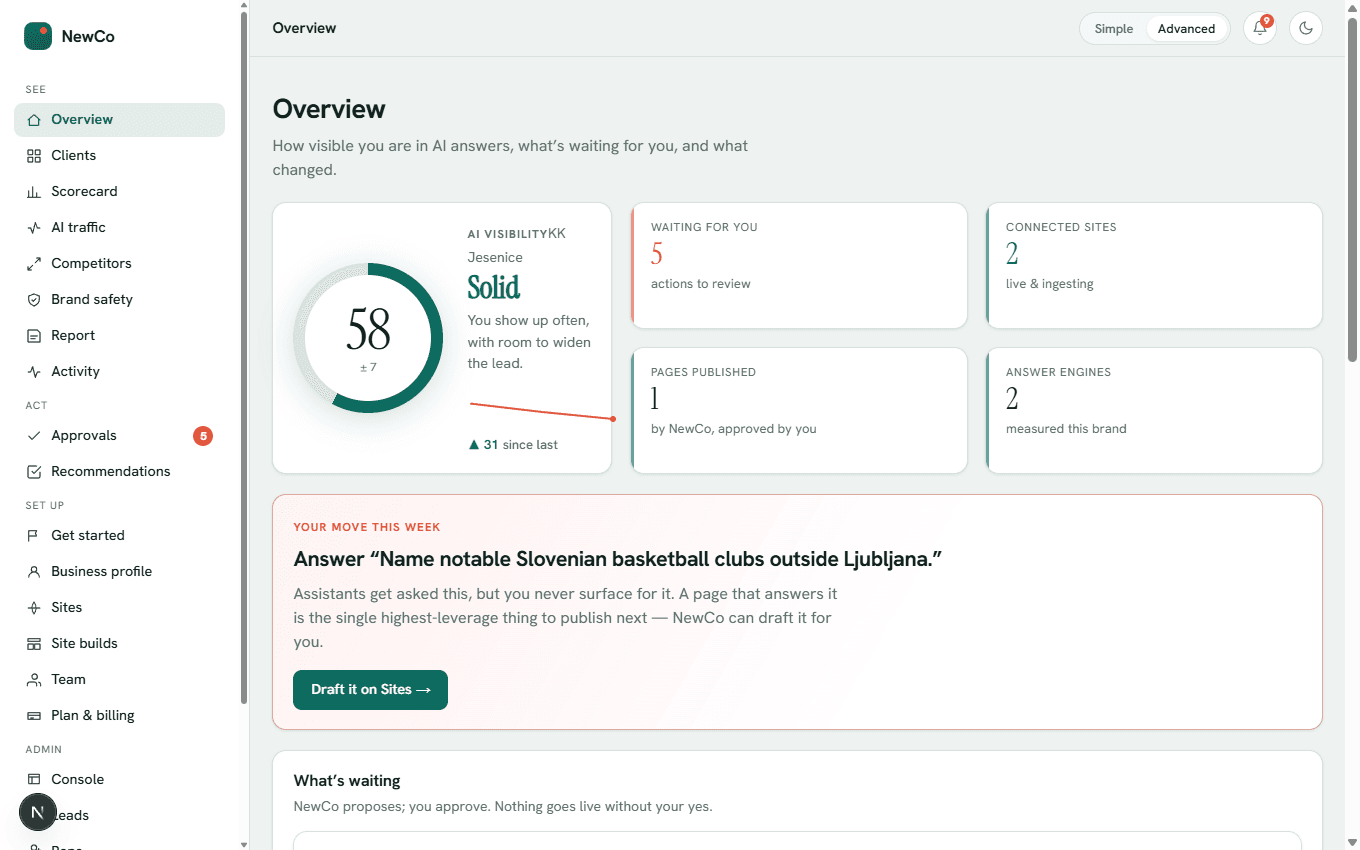Click the Team people icon

pyautogui.click(x=34, y=680)
